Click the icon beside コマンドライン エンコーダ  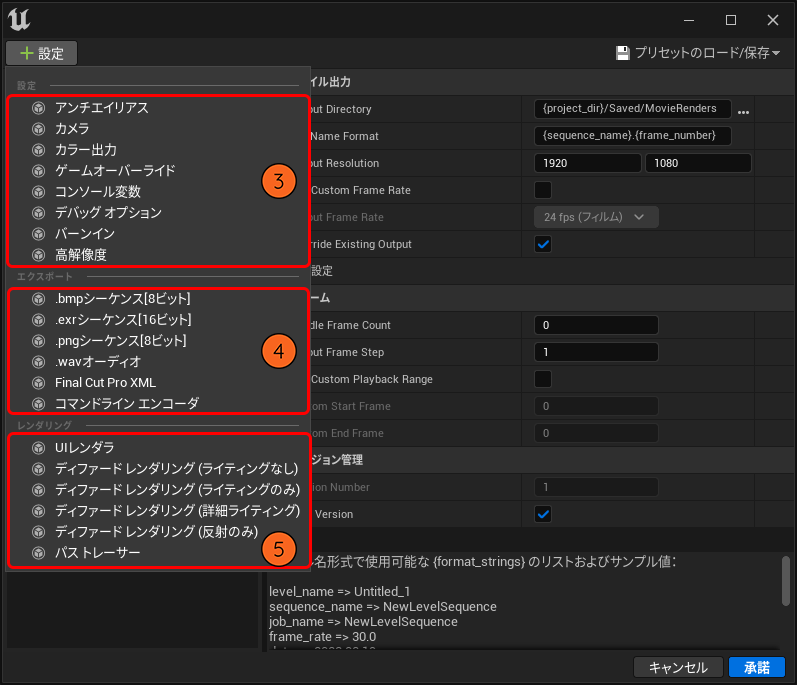point(39,404)
